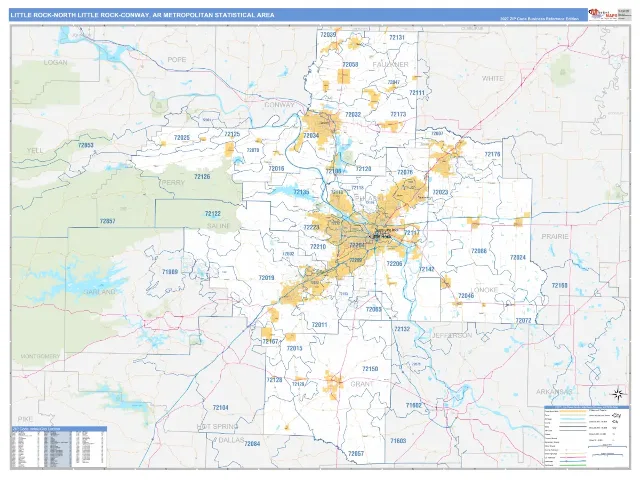The height and width of the screenshot is (480, 640).
Task: Click the MarketMaps logo in header
Action: coord(602,14)
